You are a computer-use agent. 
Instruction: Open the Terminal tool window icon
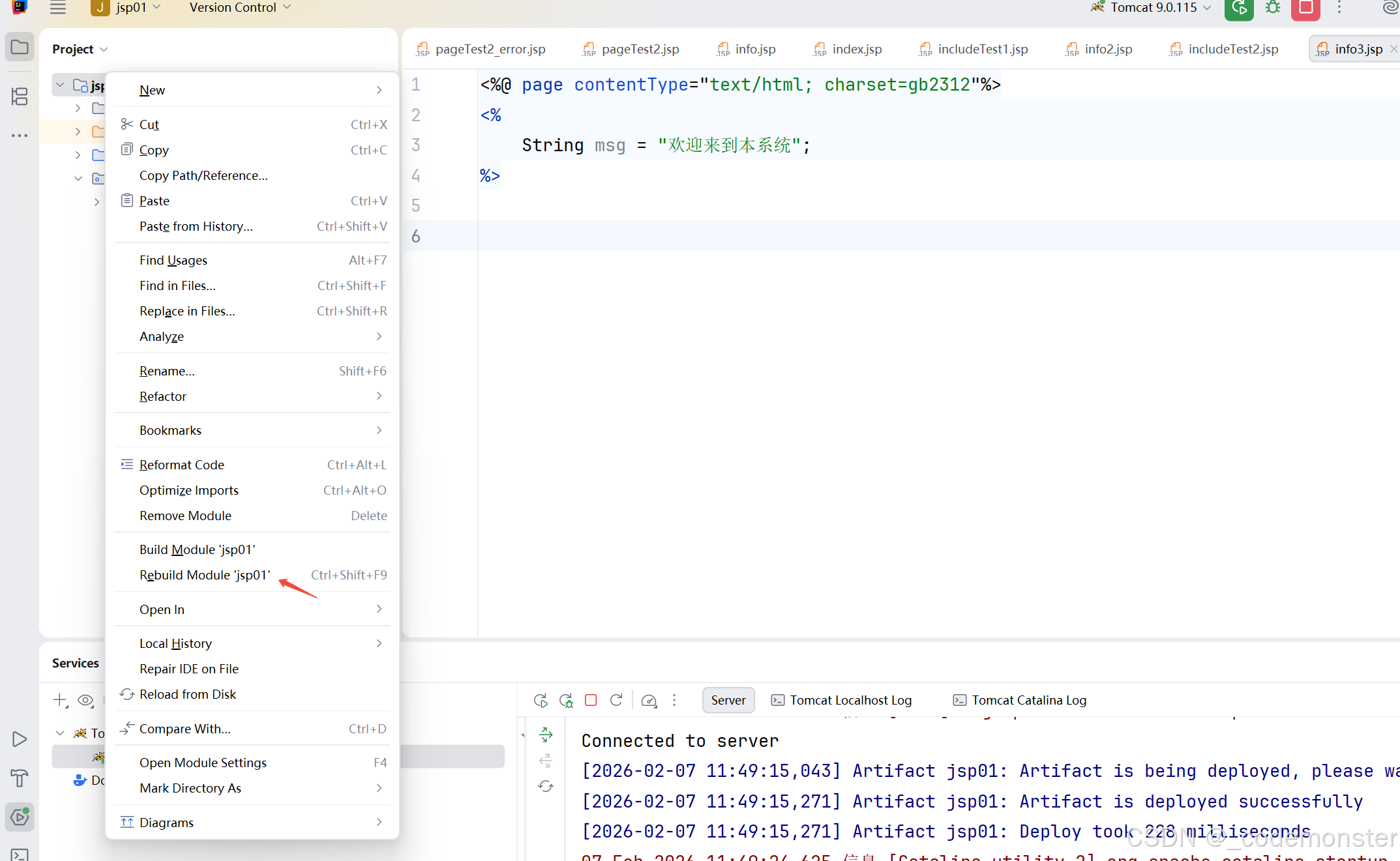[20, 854]
